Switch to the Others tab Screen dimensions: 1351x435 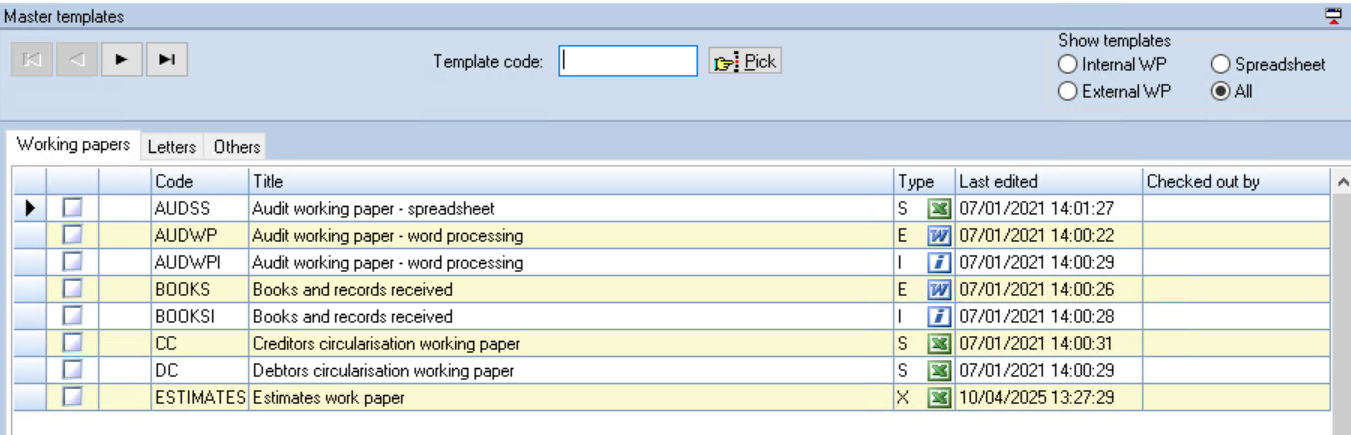(x=237, y=147)
